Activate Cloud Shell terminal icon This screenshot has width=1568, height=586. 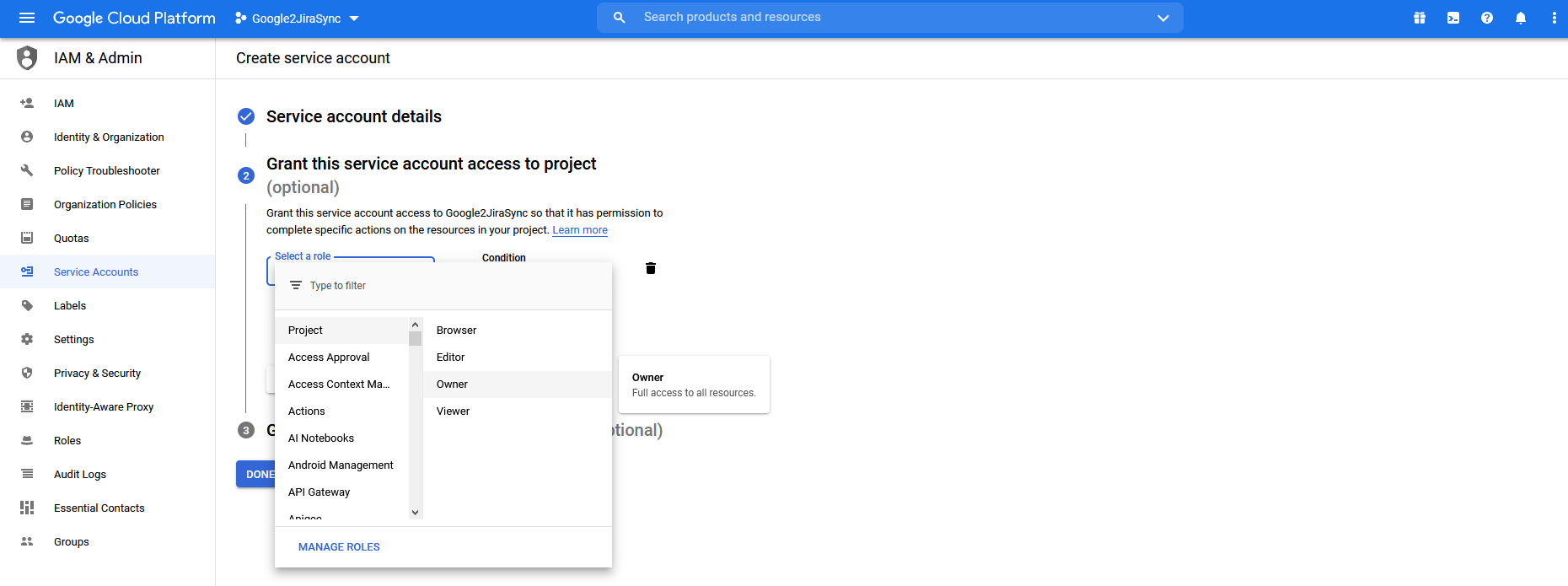pyautogui.click(x=1453, y=18)
